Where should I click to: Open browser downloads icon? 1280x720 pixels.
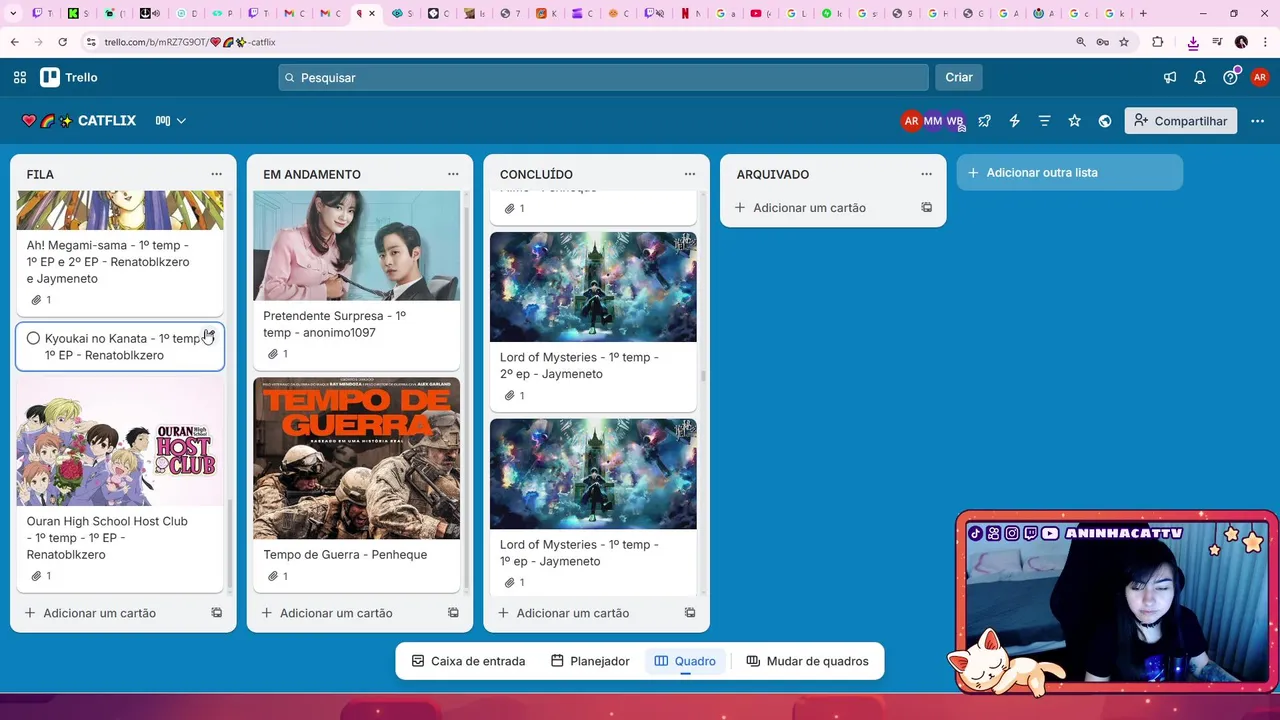[1193, 42]
